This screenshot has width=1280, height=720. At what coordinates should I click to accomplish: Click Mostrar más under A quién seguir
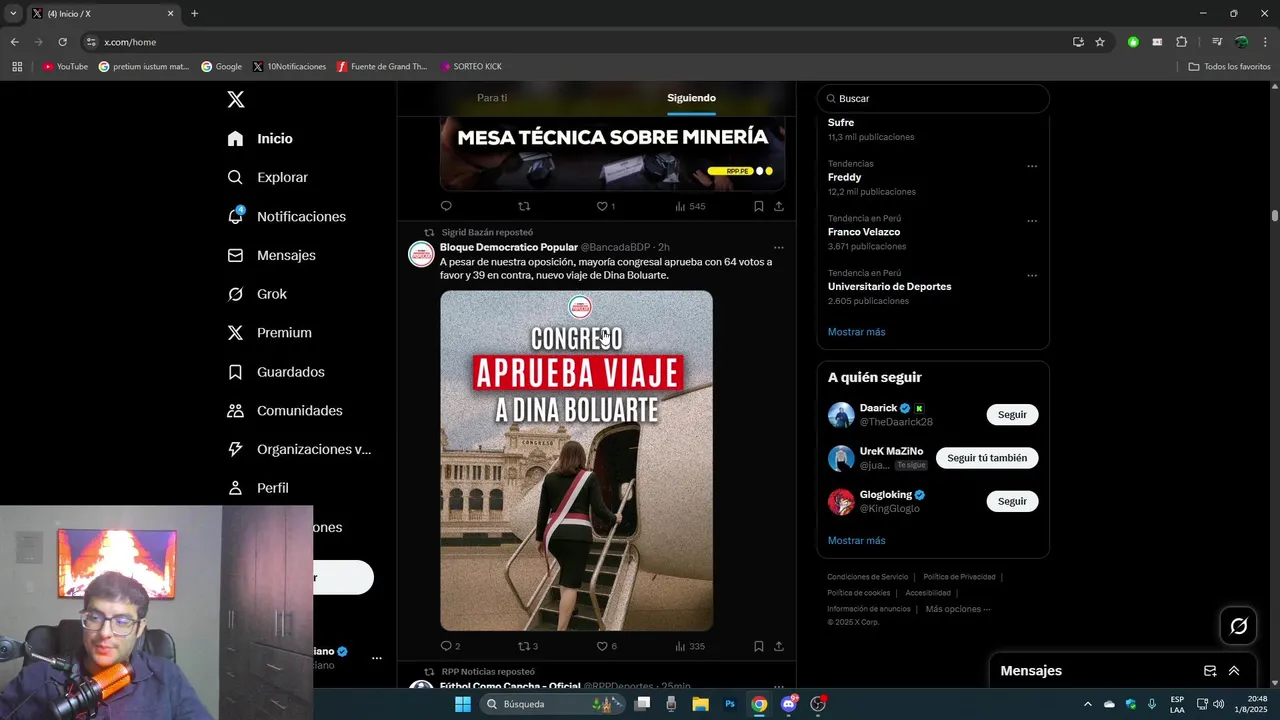point(856,541)
